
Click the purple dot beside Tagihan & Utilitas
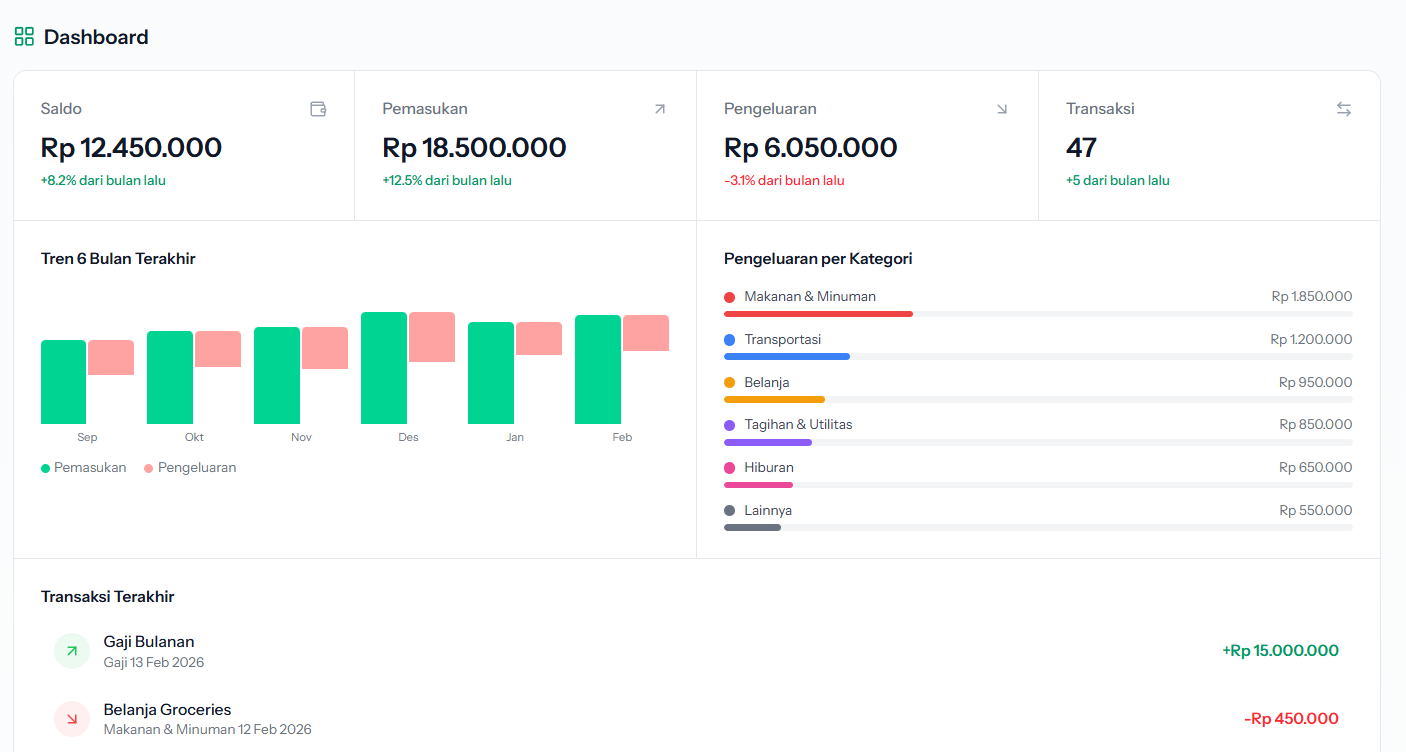coord(729,424)
